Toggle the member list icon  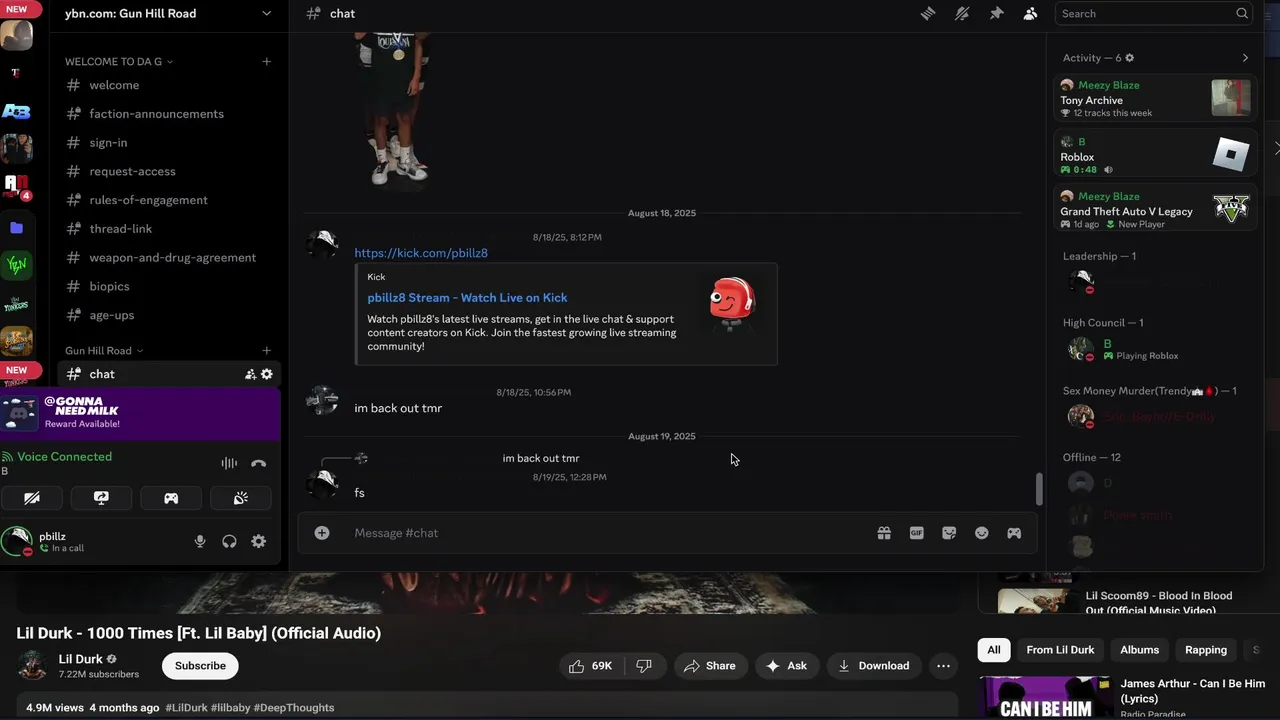(x=1030, y=14)
